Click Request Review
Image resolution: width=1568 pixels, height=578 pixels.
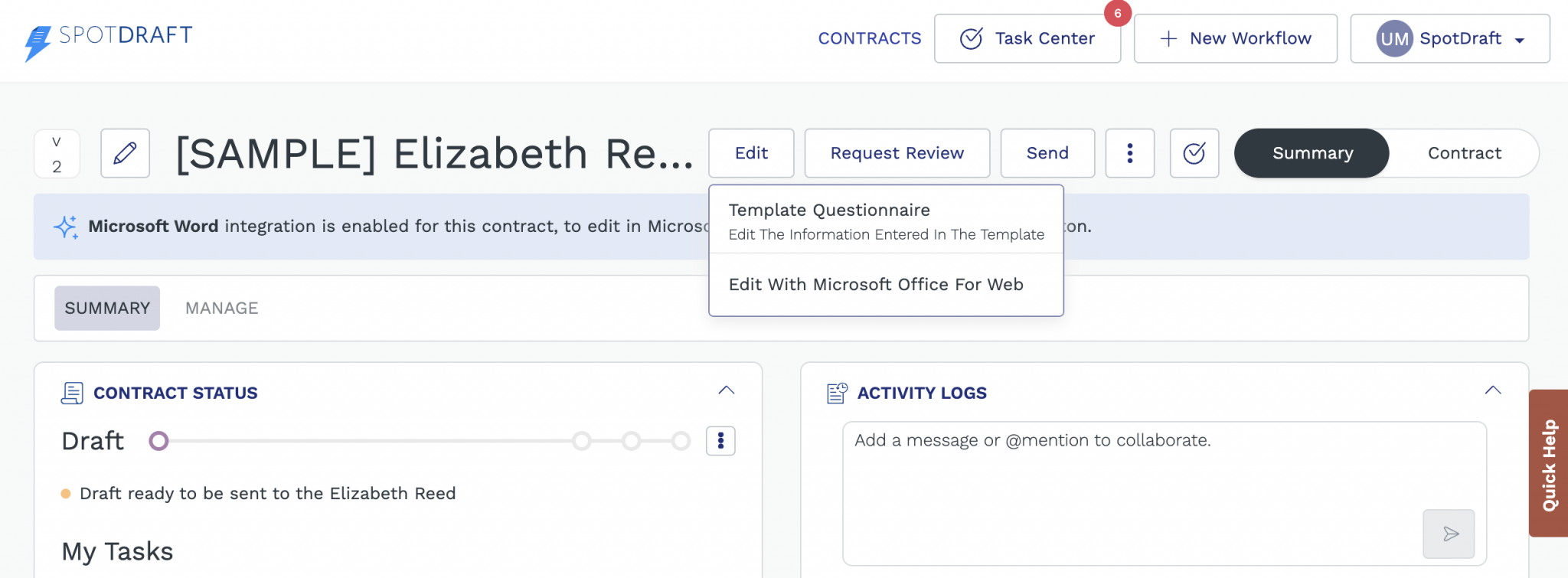pos(897,153)
